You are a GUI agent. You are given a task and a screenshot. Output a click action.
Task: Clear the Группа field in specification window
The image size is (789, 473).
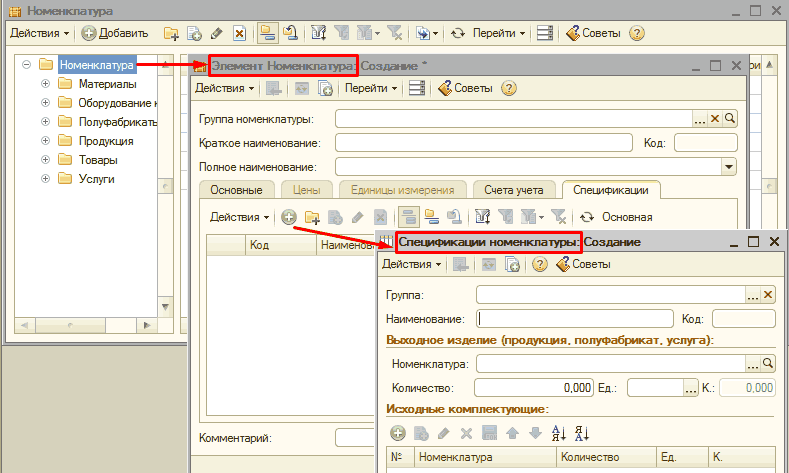click(x=768, y=294)
